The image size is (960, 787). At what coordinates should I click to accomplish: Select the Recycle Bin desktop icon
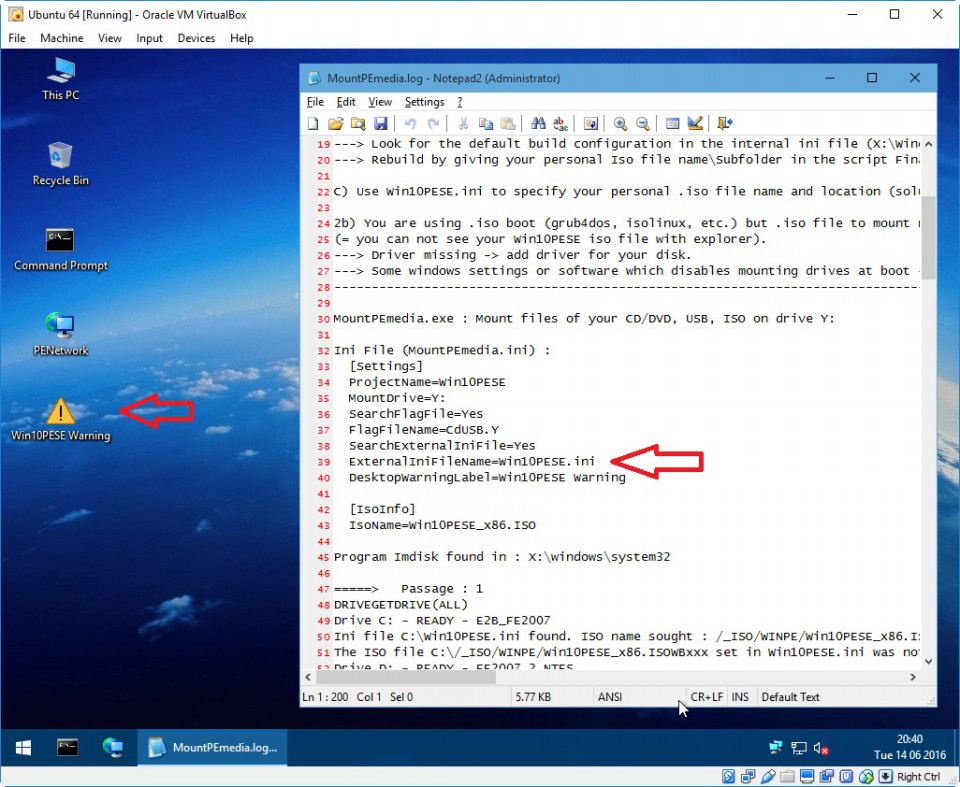[x=61, y=164]
